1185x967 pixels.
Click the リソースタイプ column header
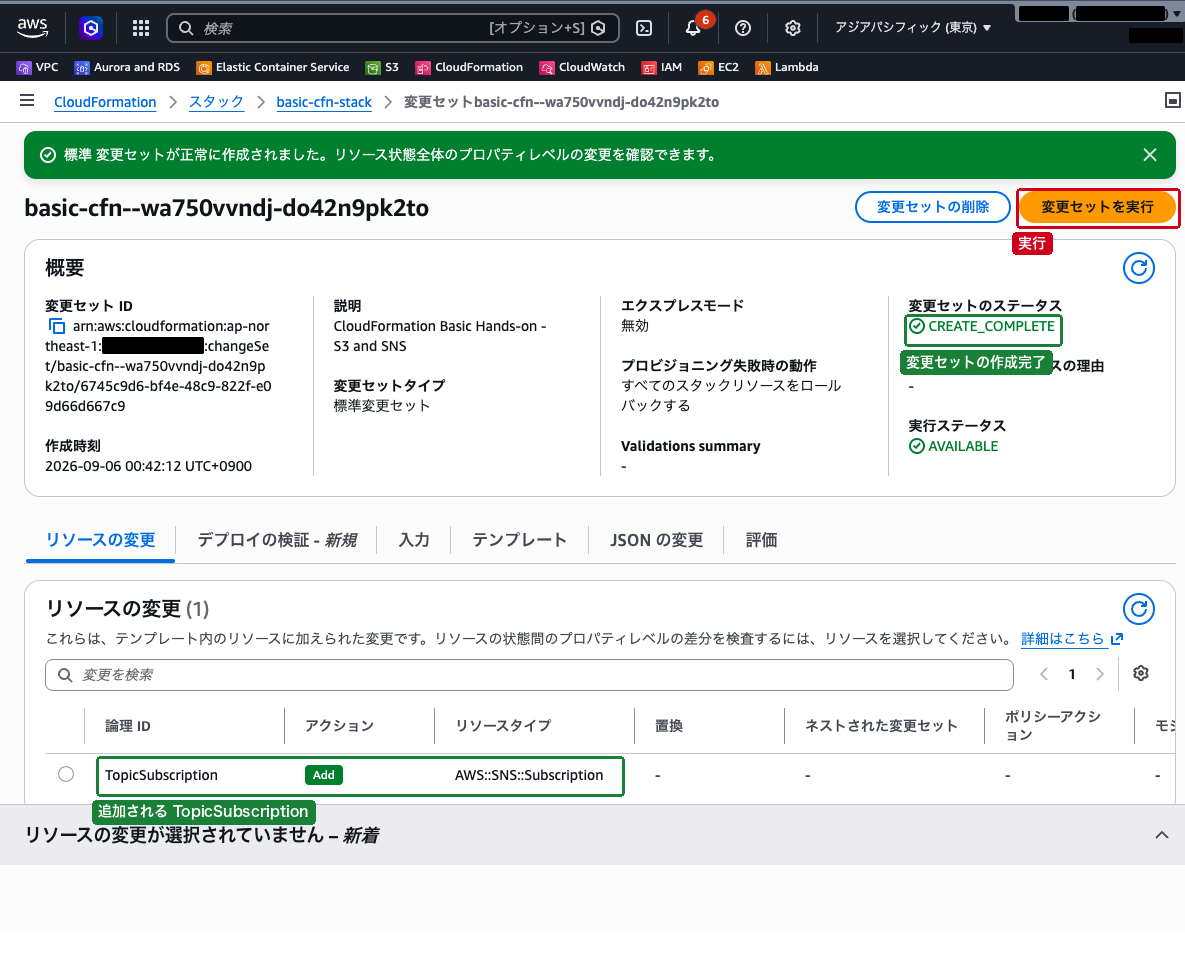503,726
